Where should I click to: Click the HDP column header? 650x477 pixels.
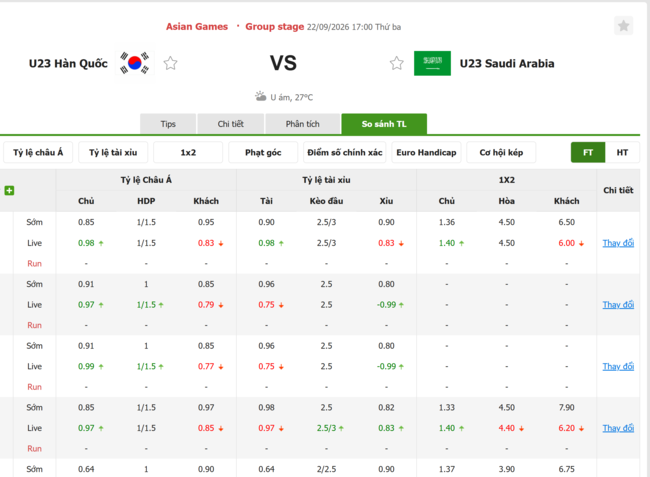click(x=146, y=201)
